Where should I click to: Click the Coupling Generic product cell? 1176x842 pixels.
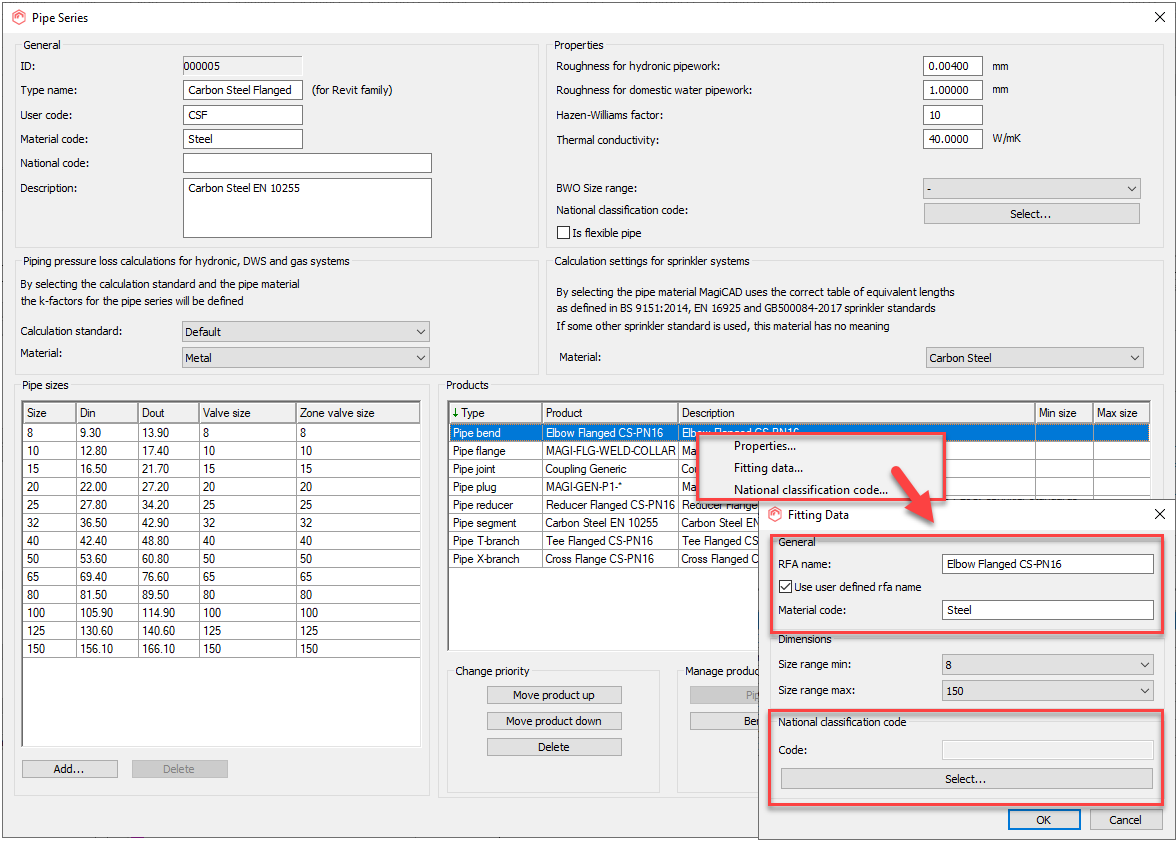coord(610,469)
